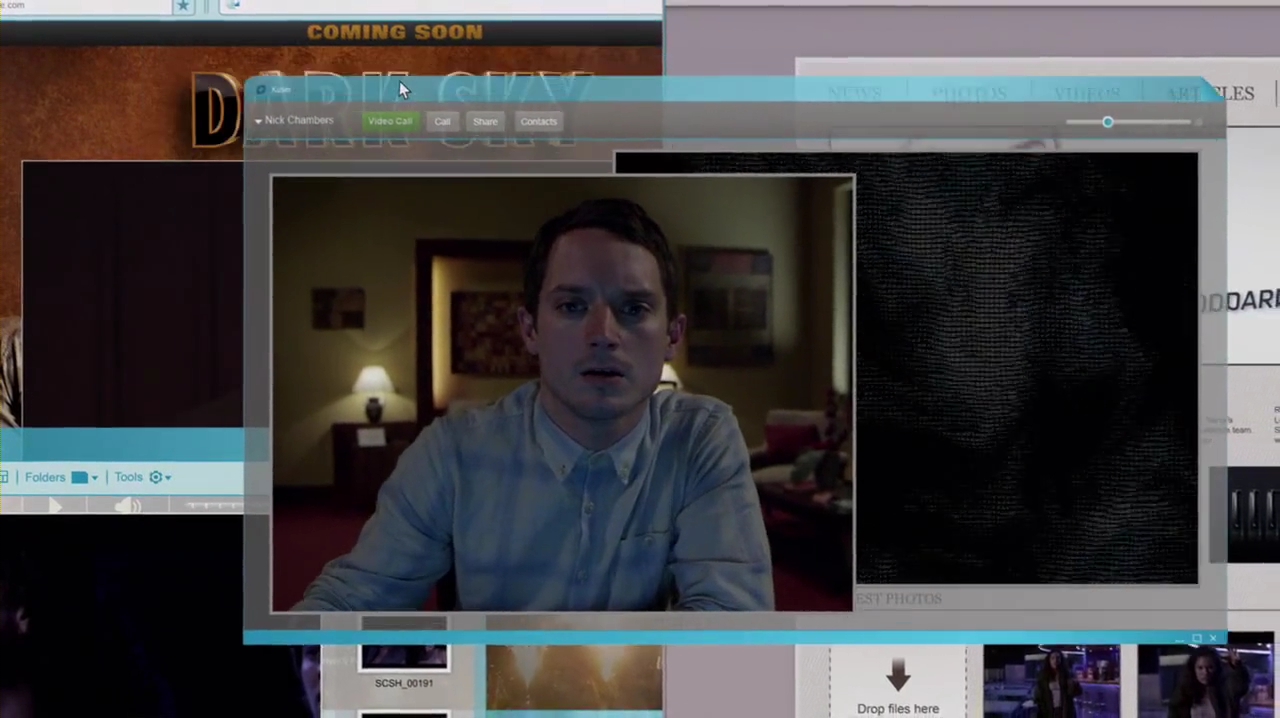Open the News tab on the background website

tap(855, 93)
